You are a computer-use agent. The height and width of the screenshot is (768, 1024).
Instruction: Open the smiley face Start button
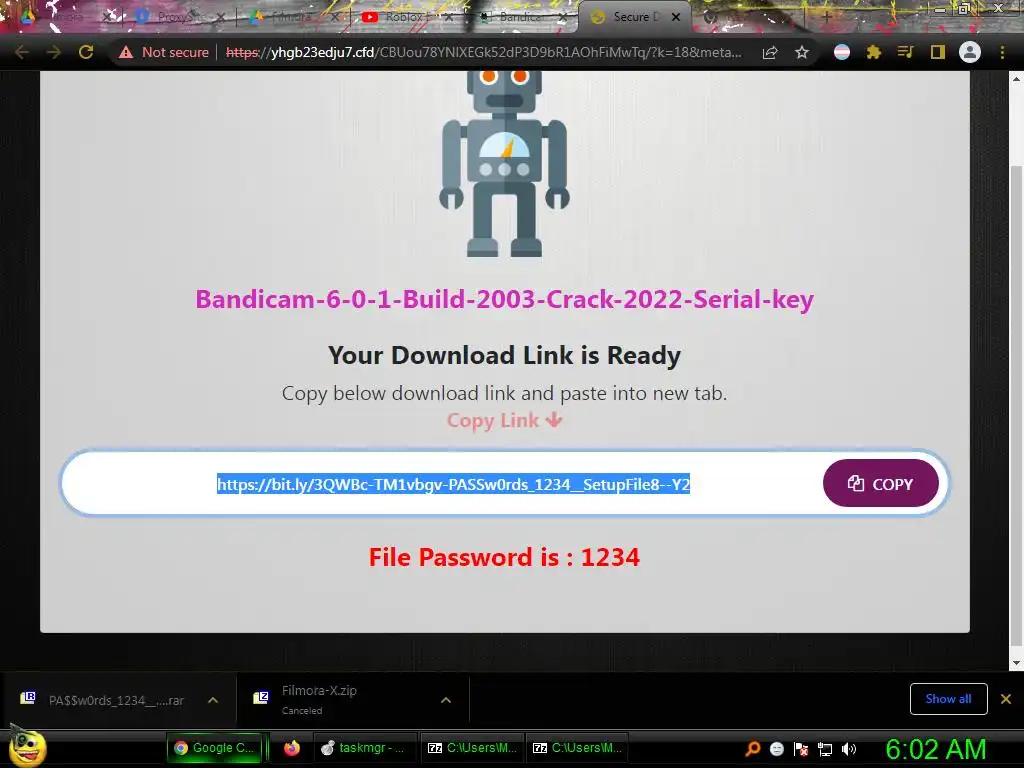27,748
